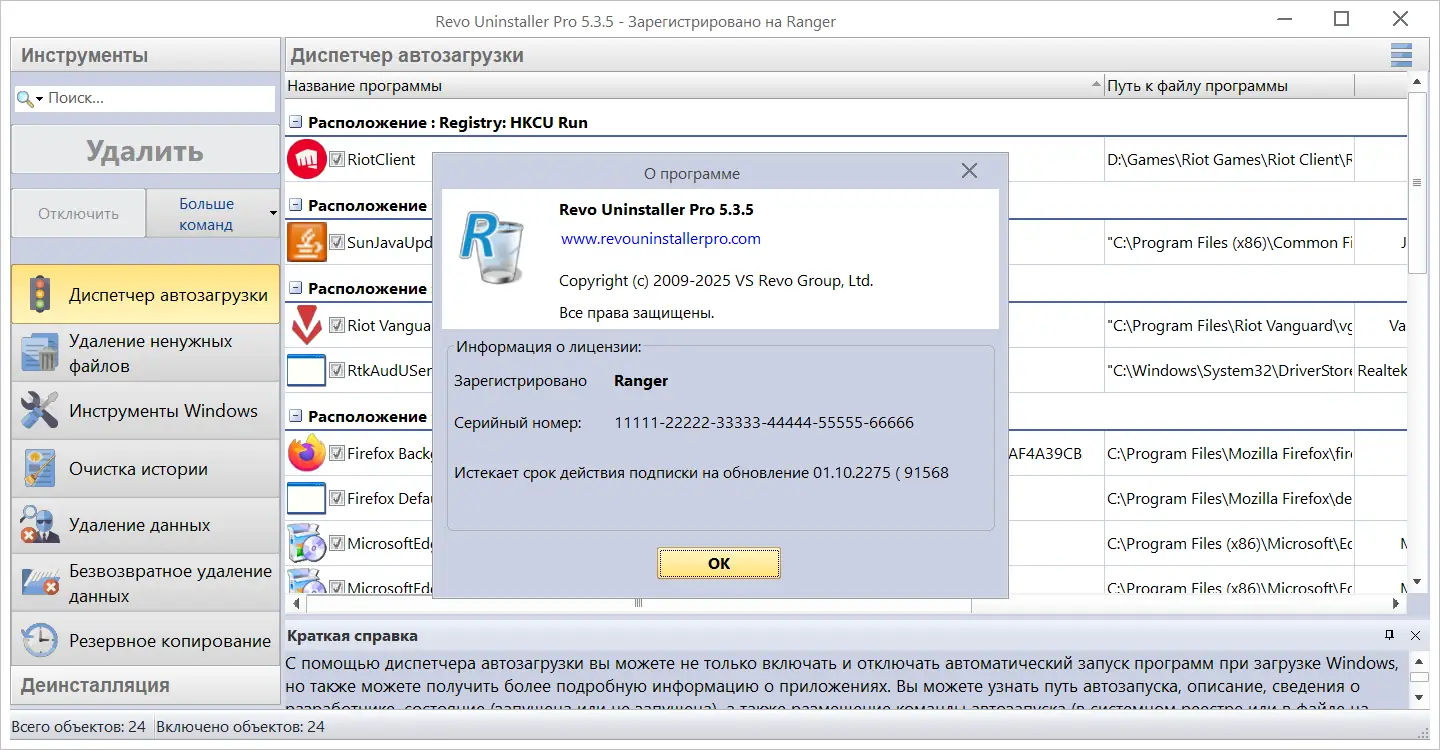
Task: Open the junk files cleaner trash icon
Action: click(40, 353)
